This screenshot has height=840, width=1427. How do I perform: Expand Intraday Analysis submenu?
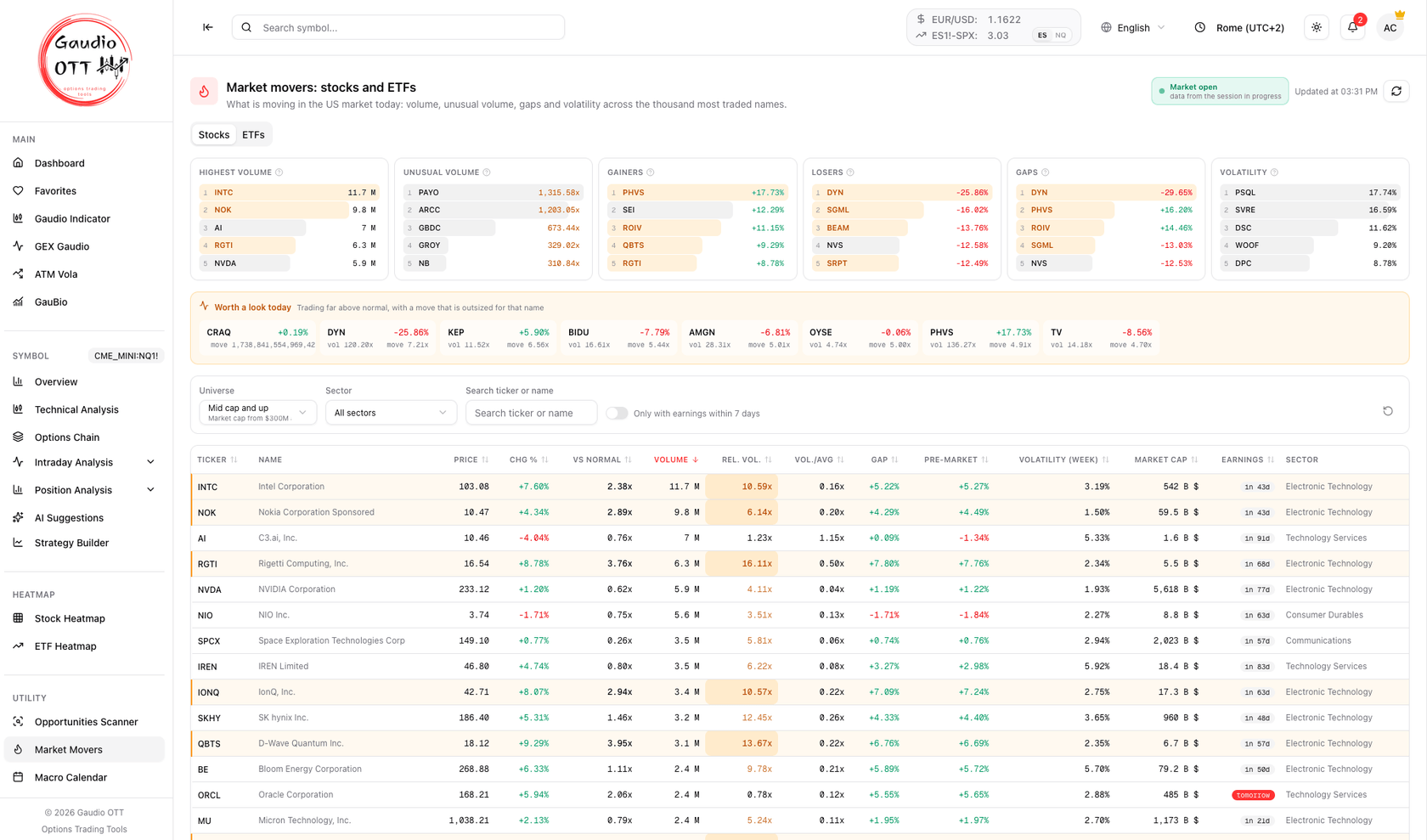[x=84, y=463]
